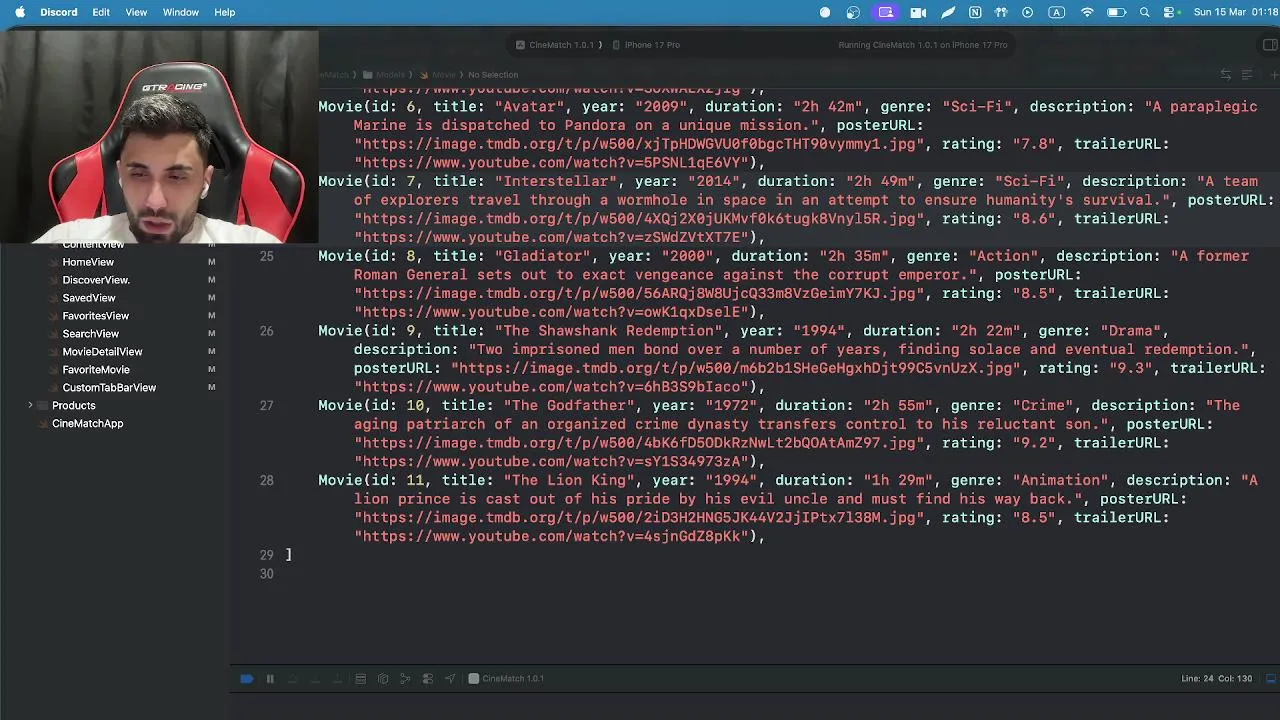Click the "The Lion King" title string
The image size is (1280, 720).
(x=569, y=480)
